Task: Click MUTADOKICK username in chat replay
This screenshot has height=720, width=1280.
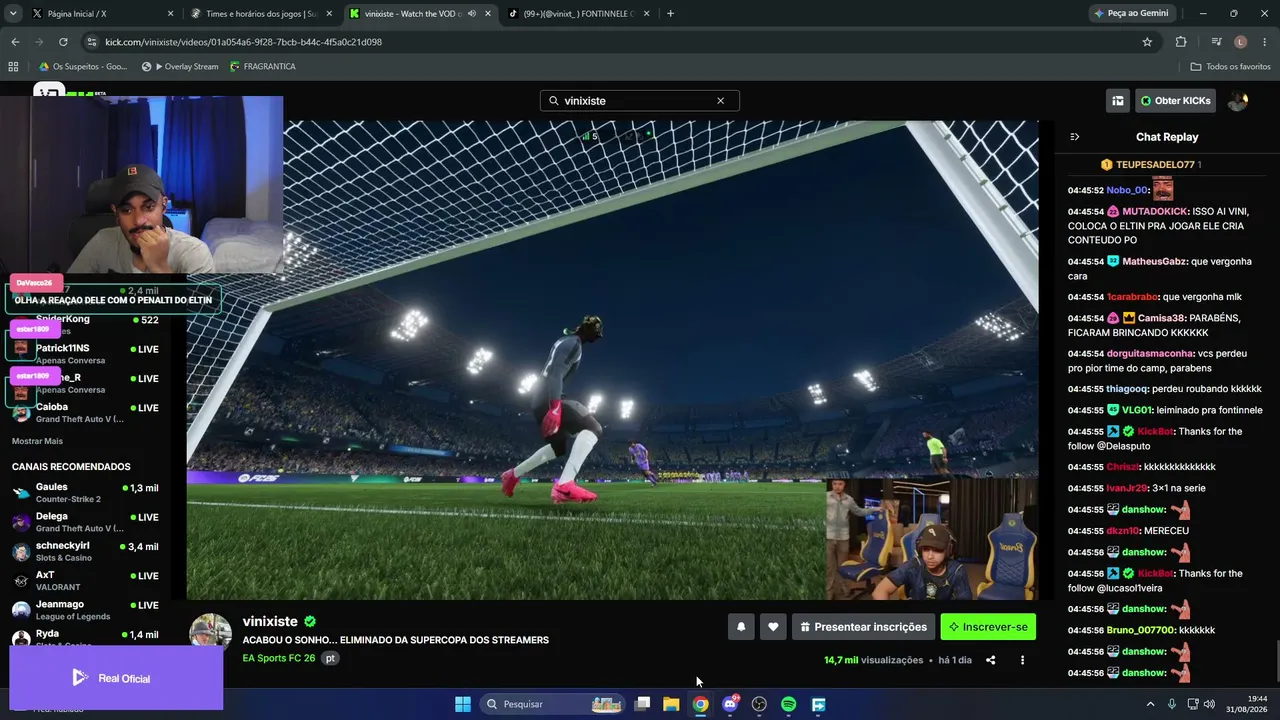Action: pyautogui.click(x=1155, y=212)
